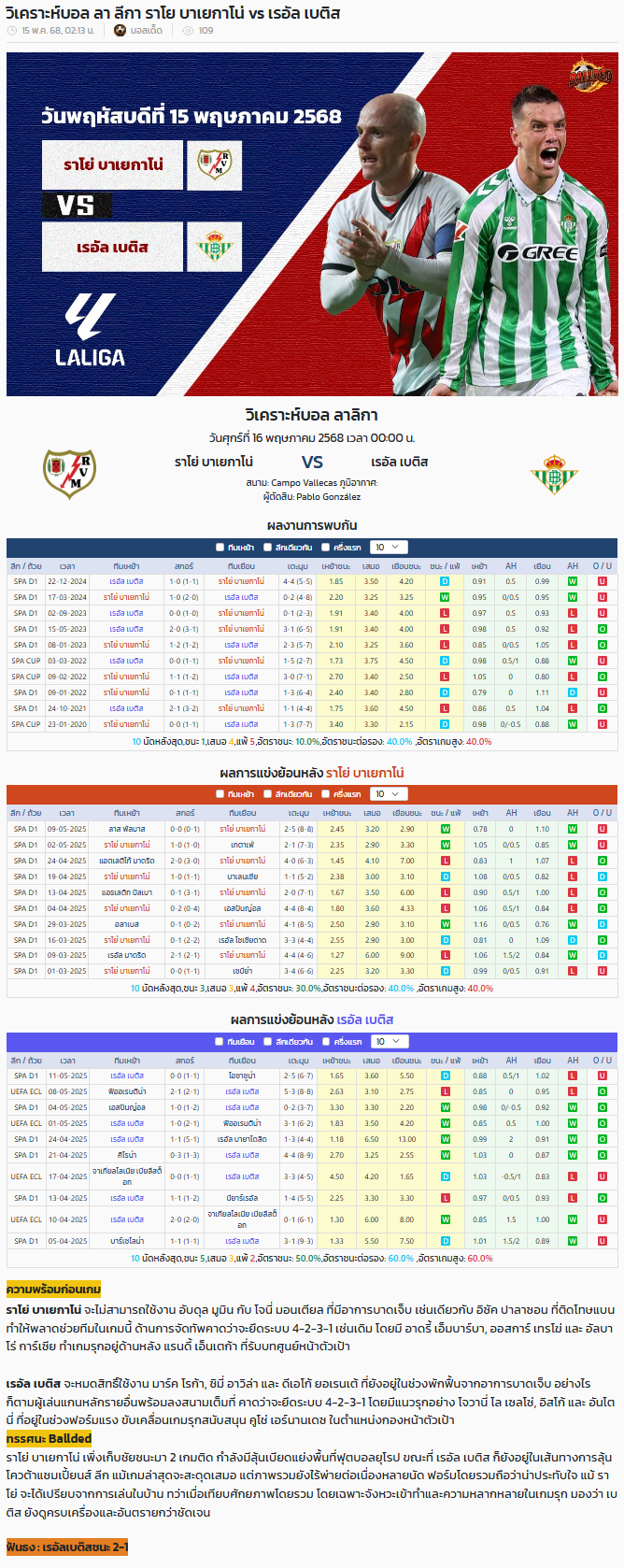Click the 9.00 odds cell in Rayo 09-03-2025 row
Screen dimensions: 624x1568
(407, 955)
